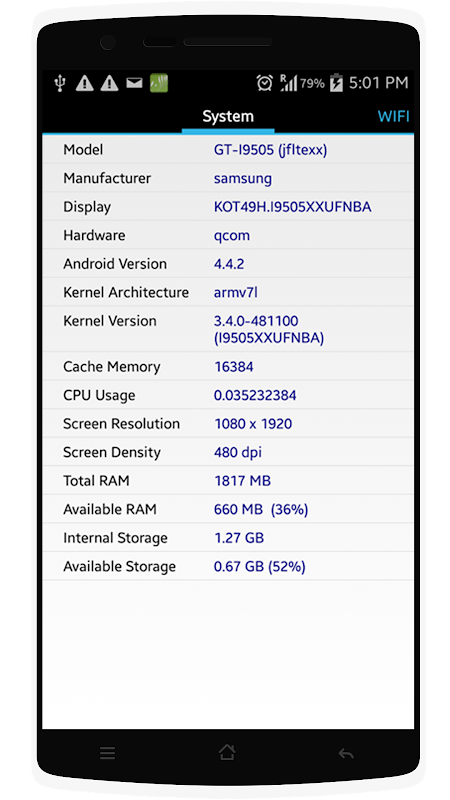This screenshot has width=450, height=800.
Task: Tap the hardware menu key
Action: click(x=107, y=754)
